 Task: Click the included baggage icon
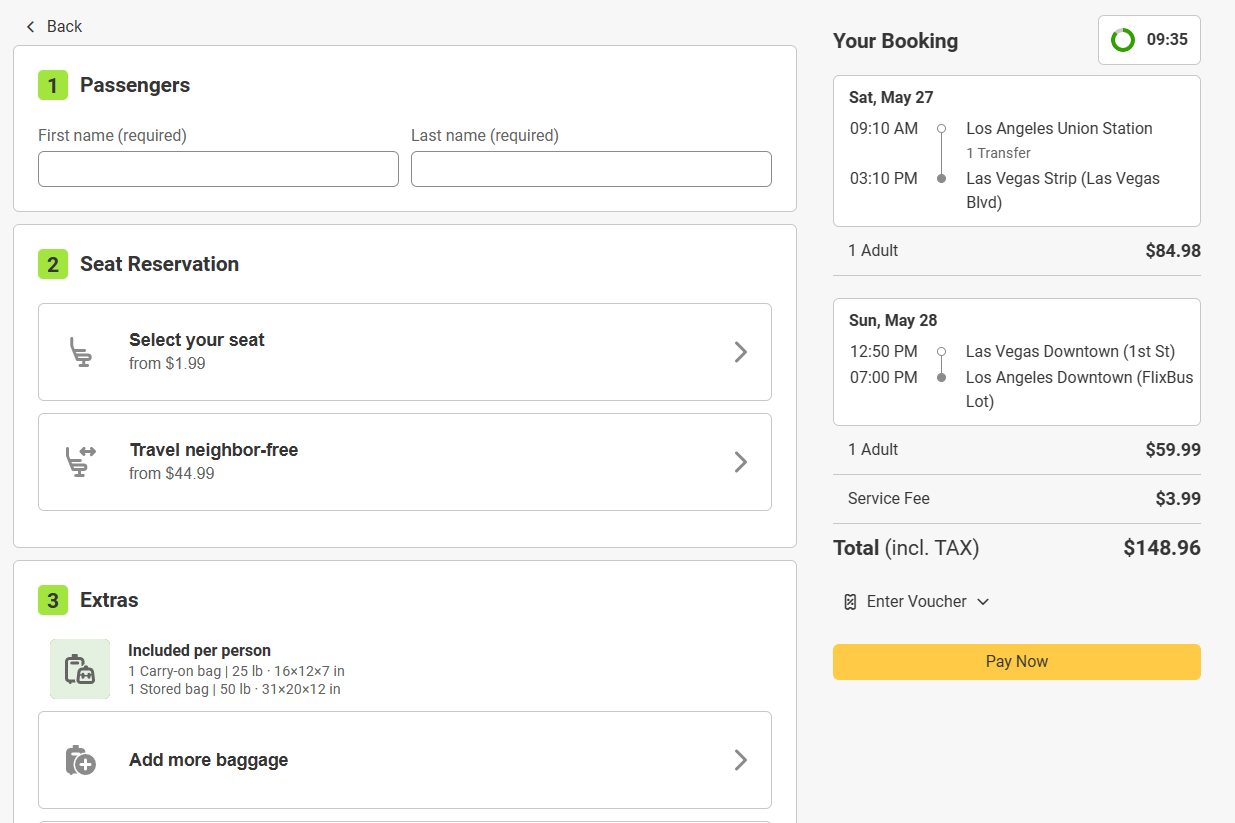[80, 669]
